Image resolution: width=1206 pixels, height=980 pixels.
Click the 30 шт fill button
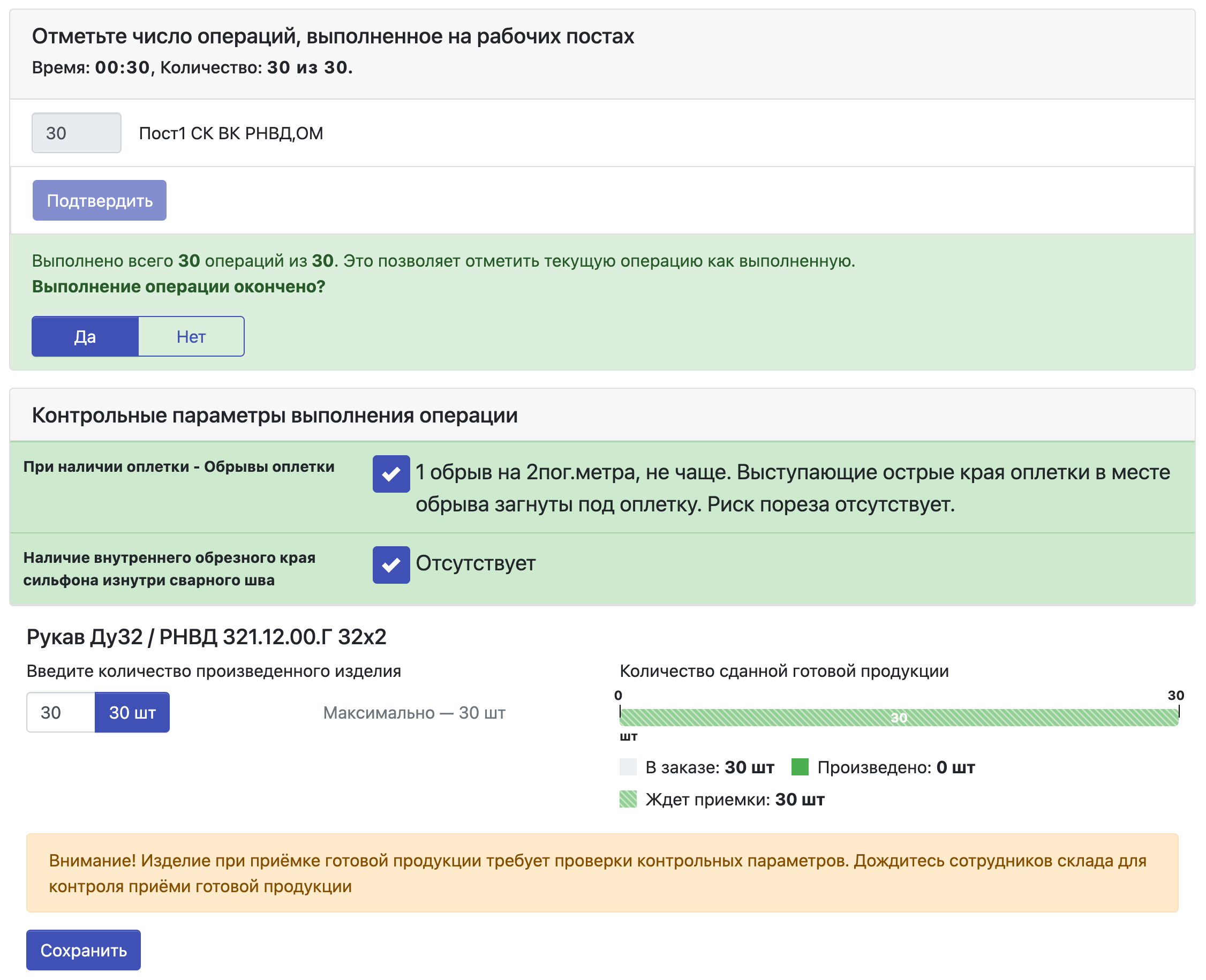[132, 712]
